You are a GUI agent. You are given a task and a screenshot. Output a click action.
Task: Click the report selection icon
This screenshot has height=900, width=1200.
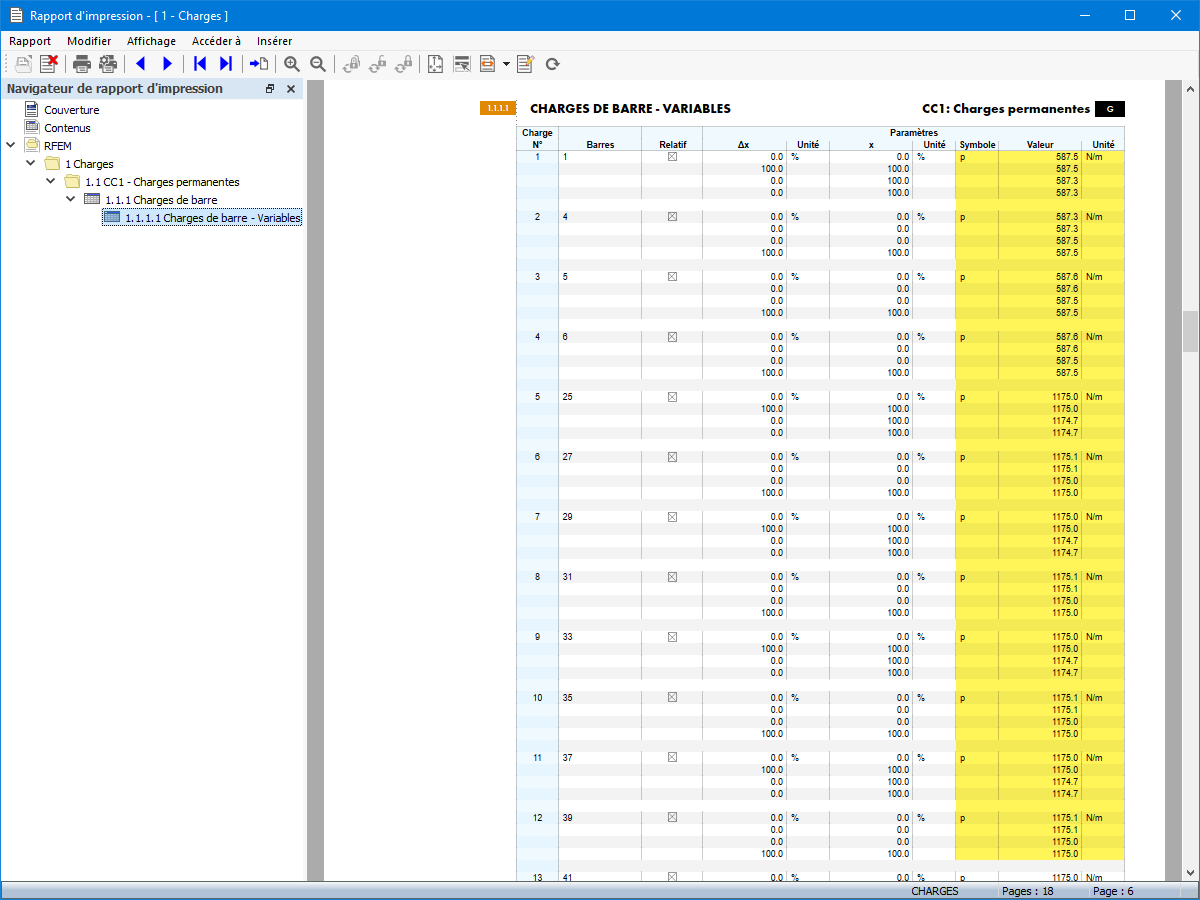click(x=462, y=64)
